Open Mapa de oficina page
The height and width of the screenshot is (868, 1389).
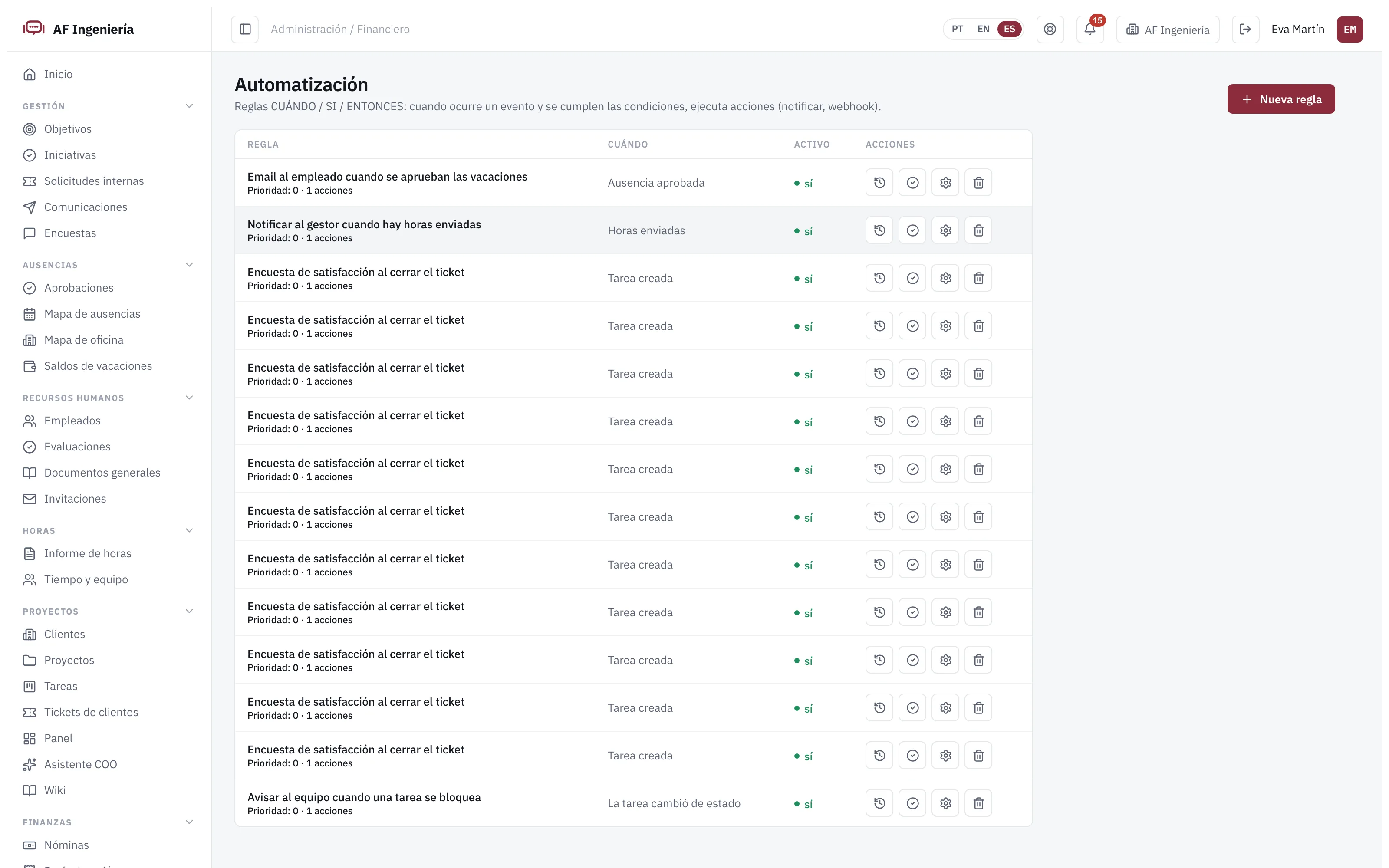tap(84, 340)
